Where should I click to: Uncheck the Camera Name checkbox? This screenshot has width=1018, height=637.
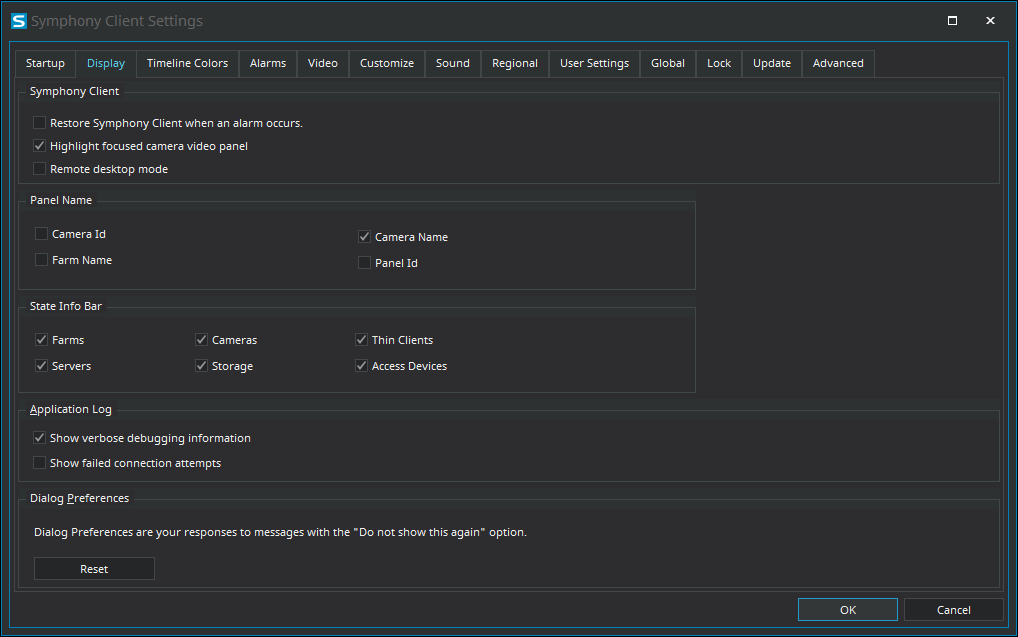[x=364, y=237]
